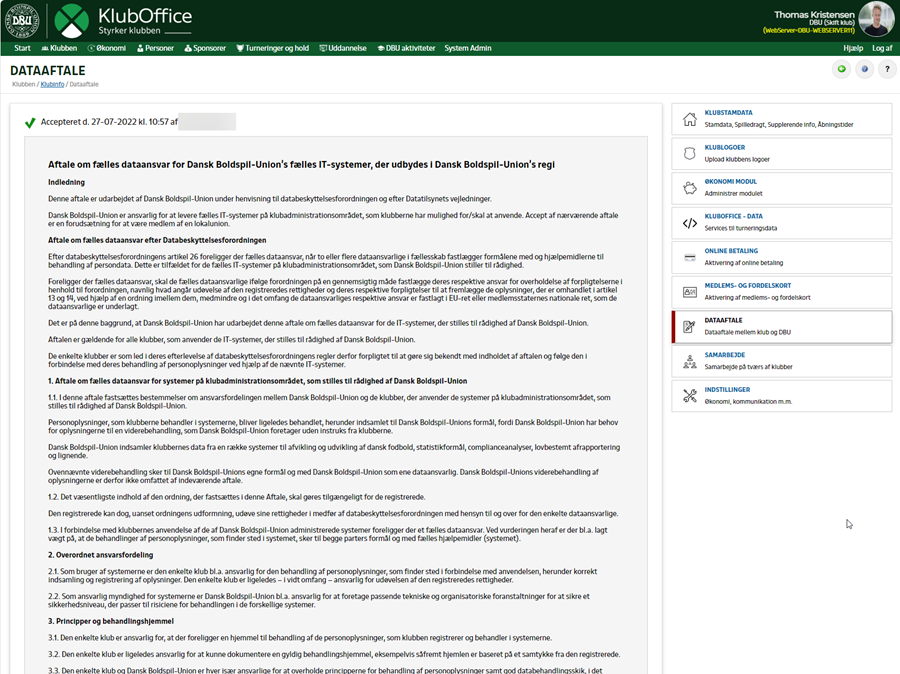The height and width of the screenshot is (674, 900).
Task: Open Klubstamdata via the house icon
Action: pyautogui.click(x=690, y=119)
